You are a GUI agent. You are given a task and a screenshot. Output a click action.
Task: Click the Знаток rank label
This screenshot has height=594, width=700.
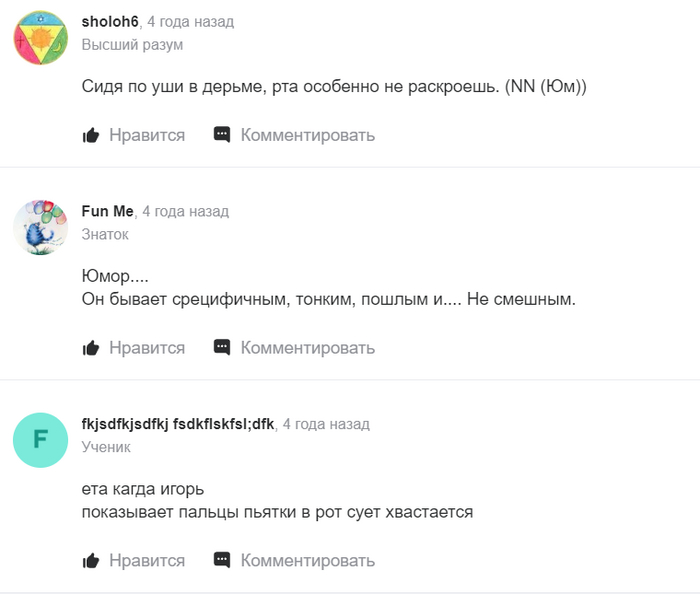pyautogui.click(x=105, y=234)
